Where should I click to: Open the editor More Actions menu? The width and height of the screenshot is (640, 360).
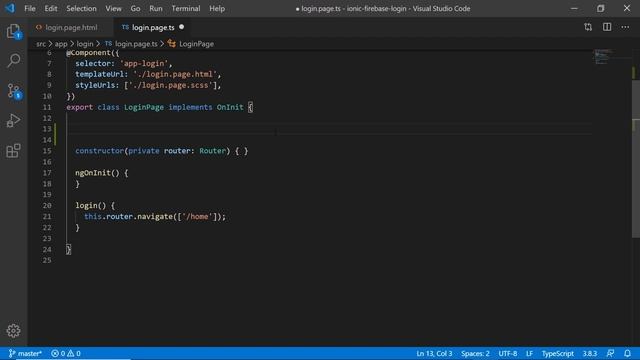[x=625, y=27]
